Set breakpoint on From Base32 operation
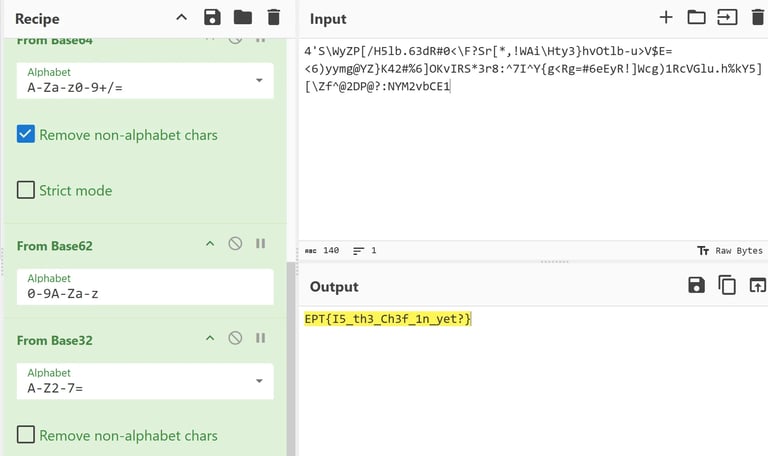Screen dimensions: 768x456 (261, 339)
